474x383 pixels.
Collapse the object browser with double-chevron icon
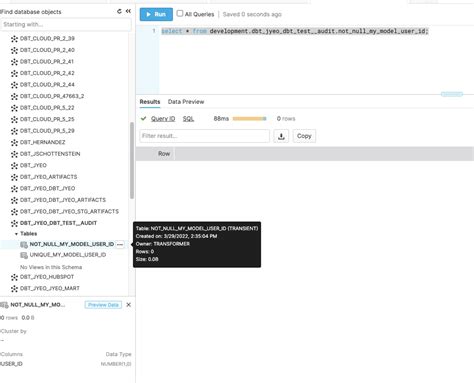coord(128,11)
